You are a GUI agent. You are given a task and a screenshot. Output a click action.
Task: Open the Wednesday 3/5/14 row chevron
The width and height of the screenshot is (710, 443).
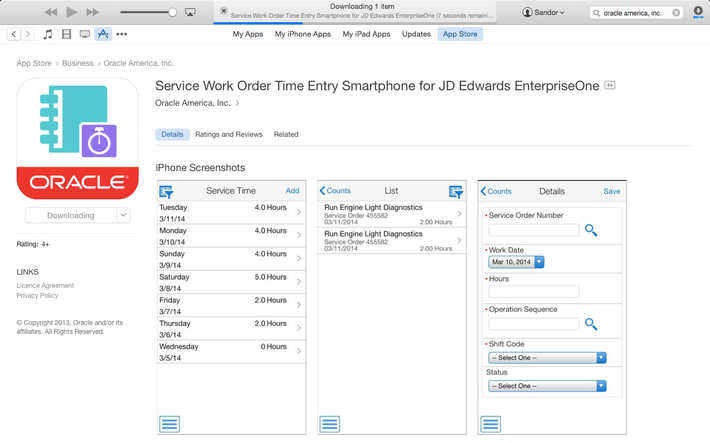click(x=299, y=351)
